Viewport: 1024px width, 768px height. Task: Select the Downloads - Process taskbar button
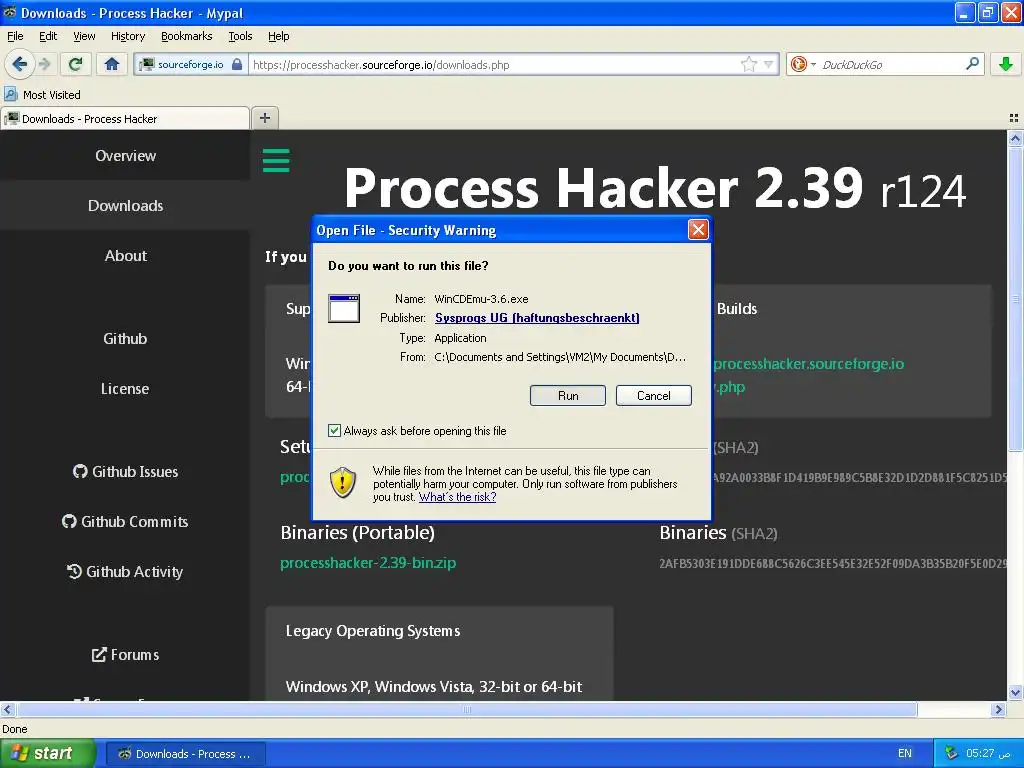[x=185, y=754]
